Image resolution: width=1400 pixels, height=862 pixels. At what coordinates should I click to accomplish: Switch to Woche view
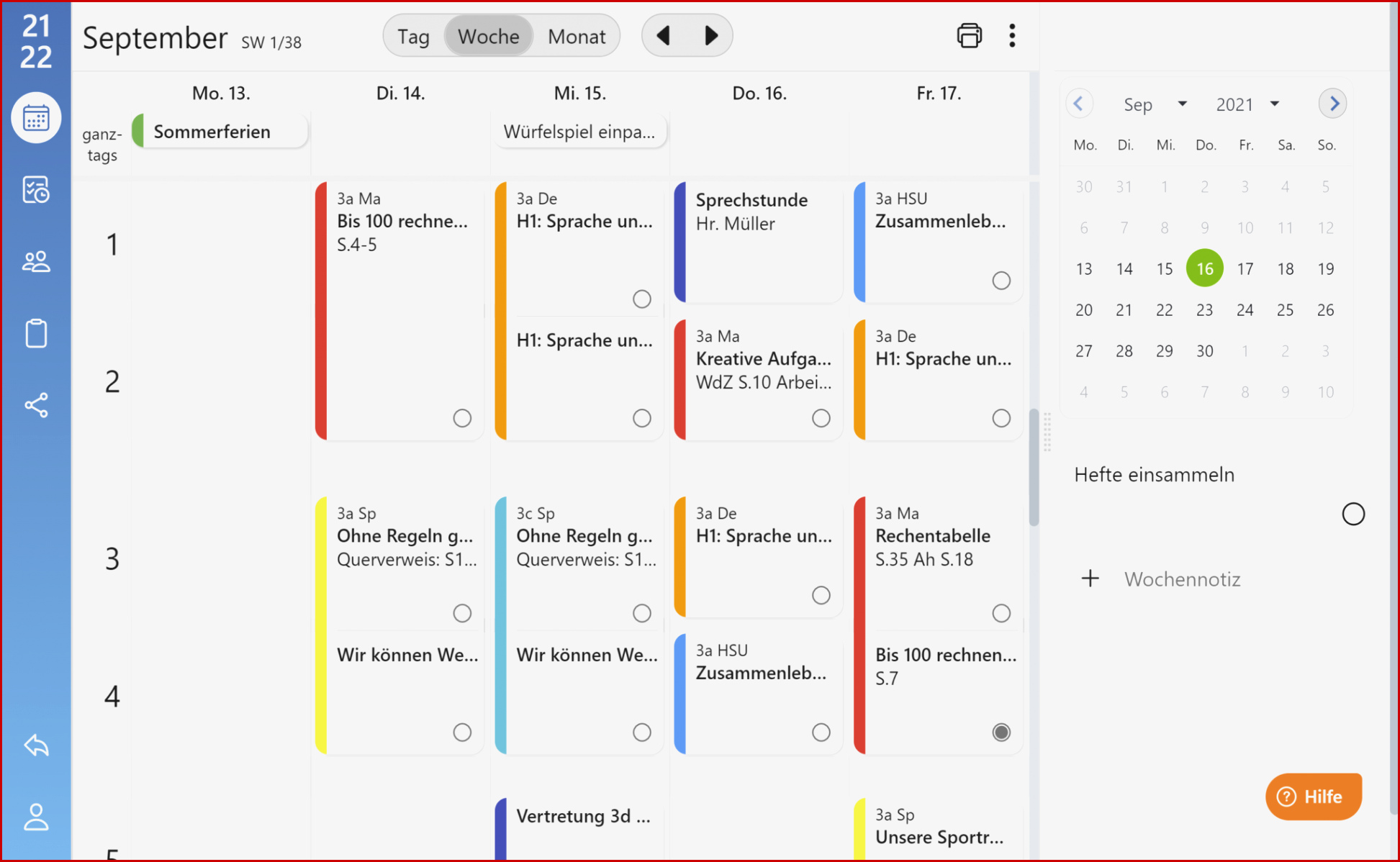[x=489, y=36]
